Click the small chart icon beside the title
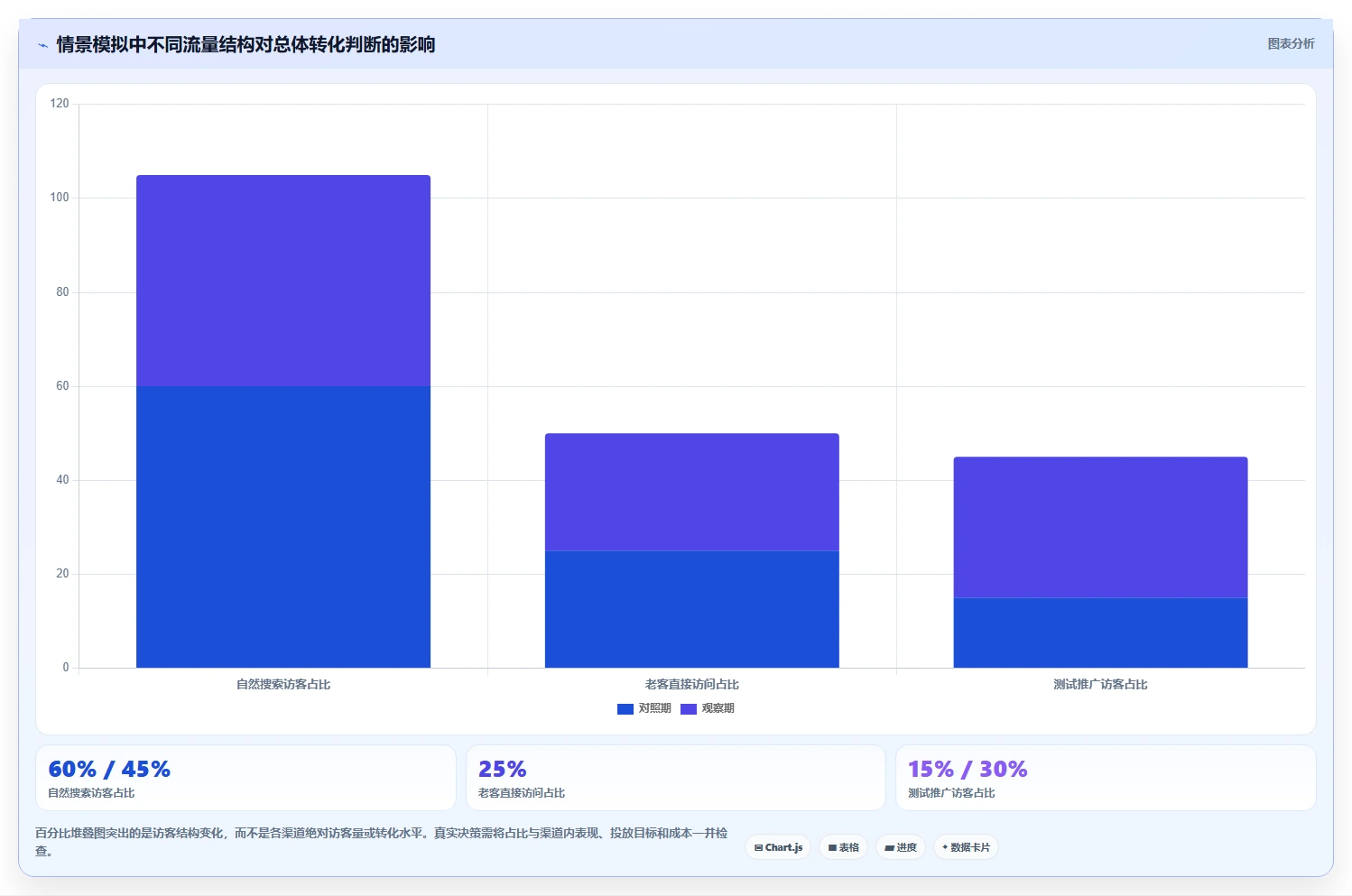Viewport: 1352px width, 896px height. tap(42, 45)
